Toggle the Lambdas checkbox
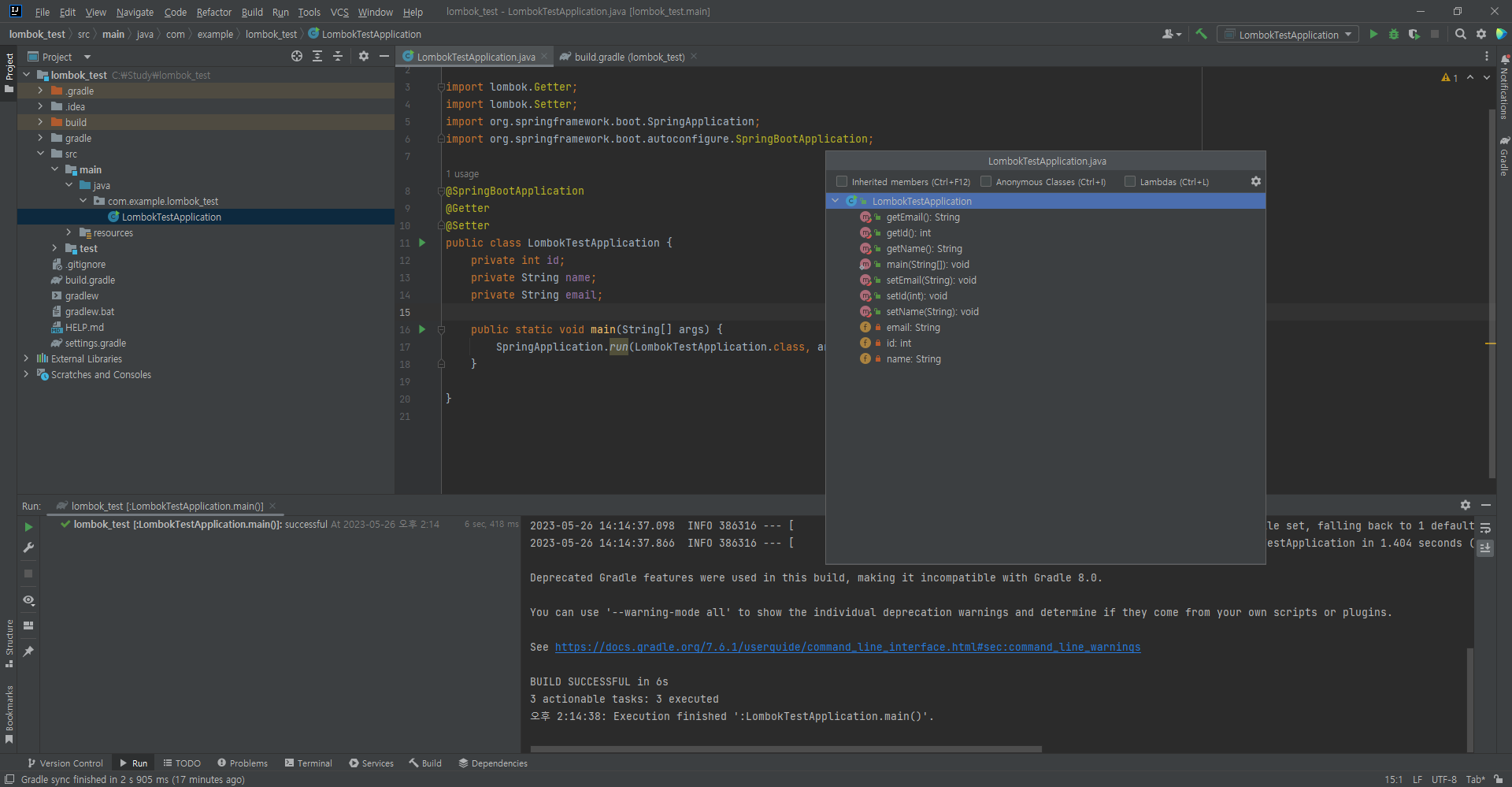Viewport: 1512px width, 787px height. pyautogui.click(x=1131, y=181)
